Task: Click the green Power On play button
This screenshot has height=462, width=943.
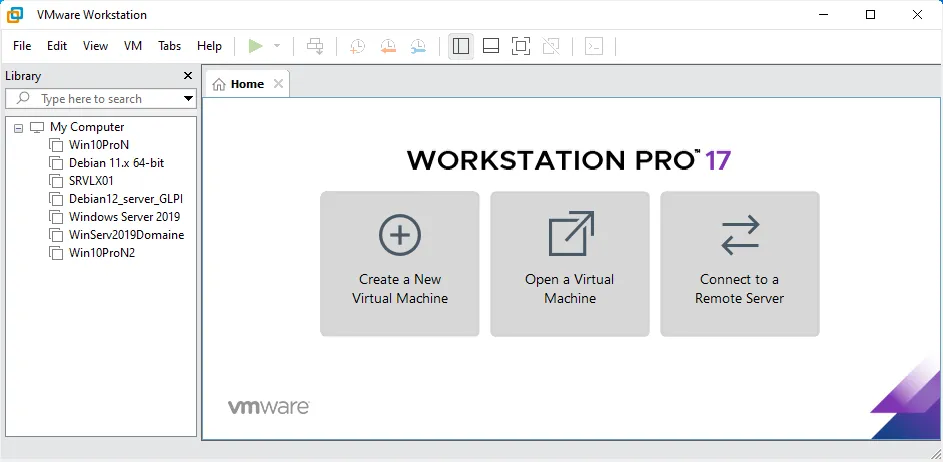Action: coord(256,46)
